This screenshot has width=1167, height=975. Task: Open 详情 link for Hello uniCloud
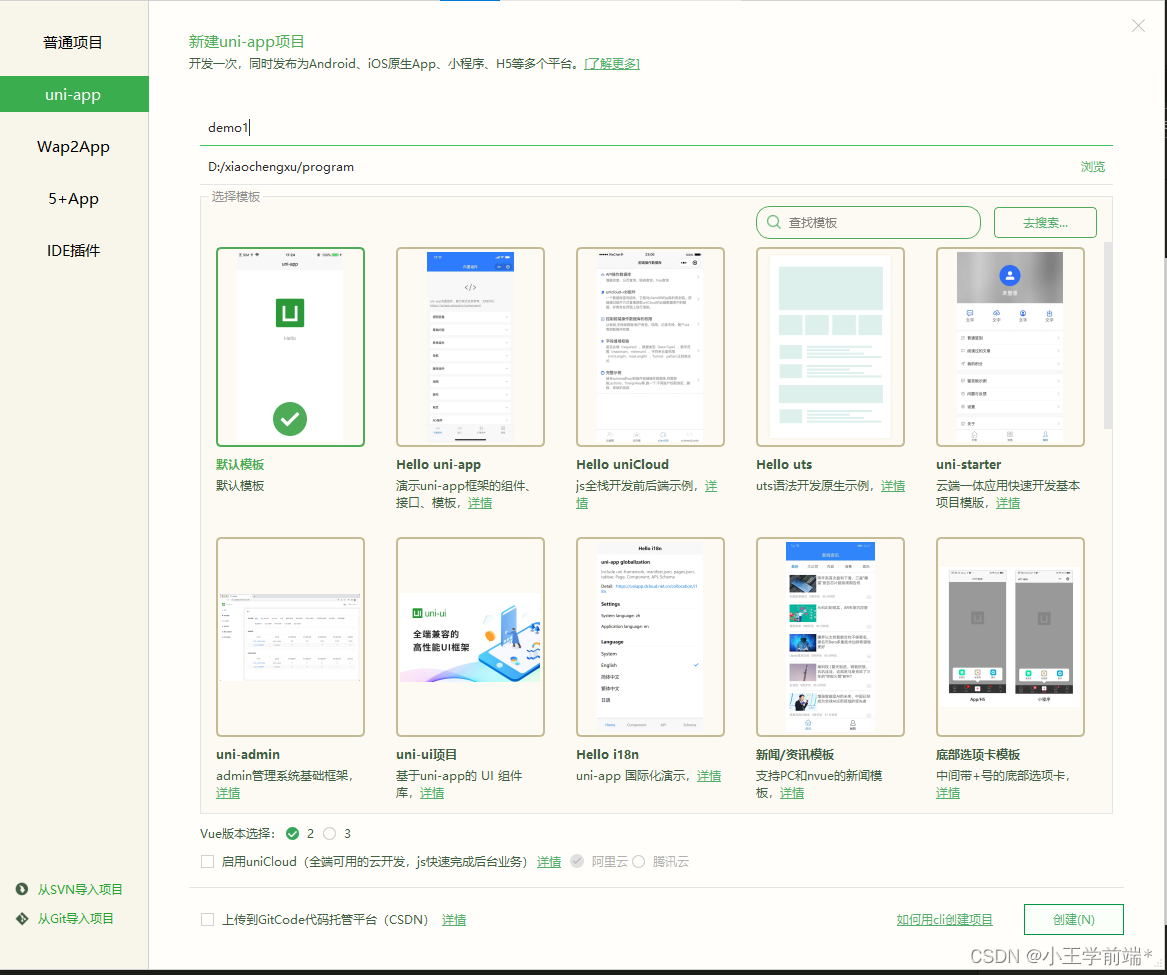pos(711,486)
